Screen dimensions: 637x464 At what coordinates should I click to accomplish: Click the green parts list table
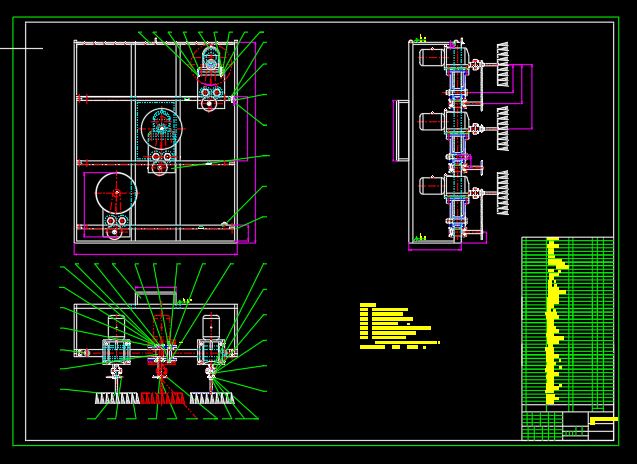(x=568, y=321)
